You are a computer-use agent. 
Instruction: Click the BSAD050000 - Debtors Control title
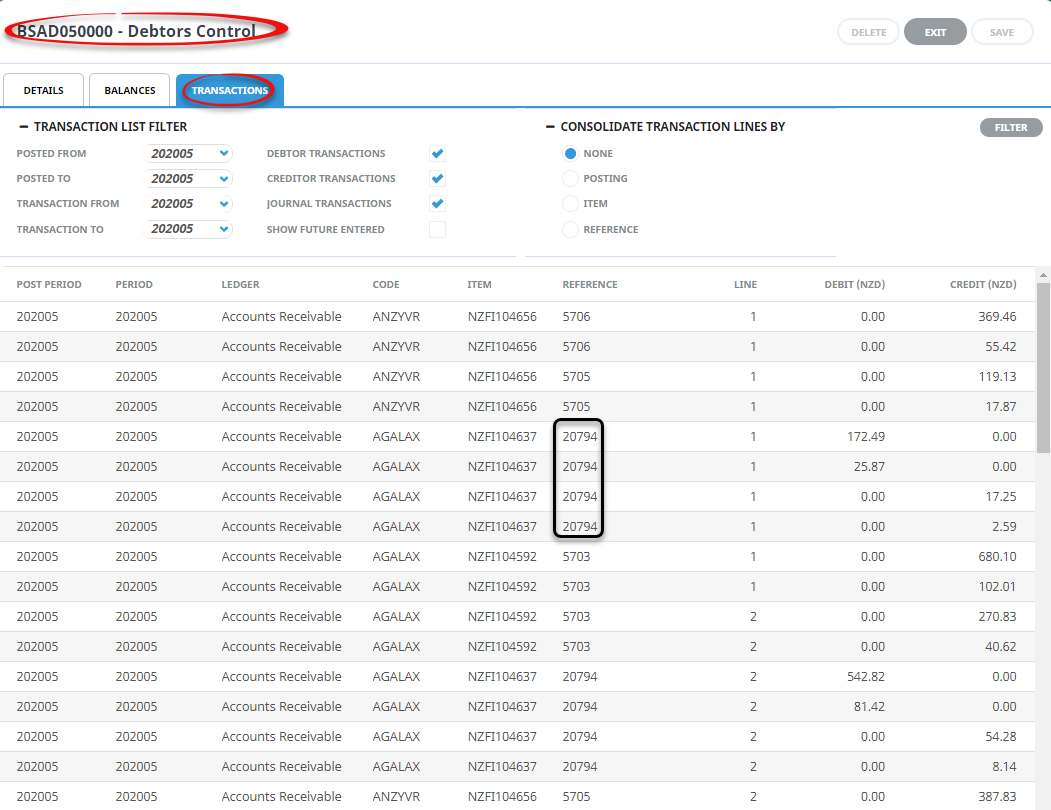point(136,31)
